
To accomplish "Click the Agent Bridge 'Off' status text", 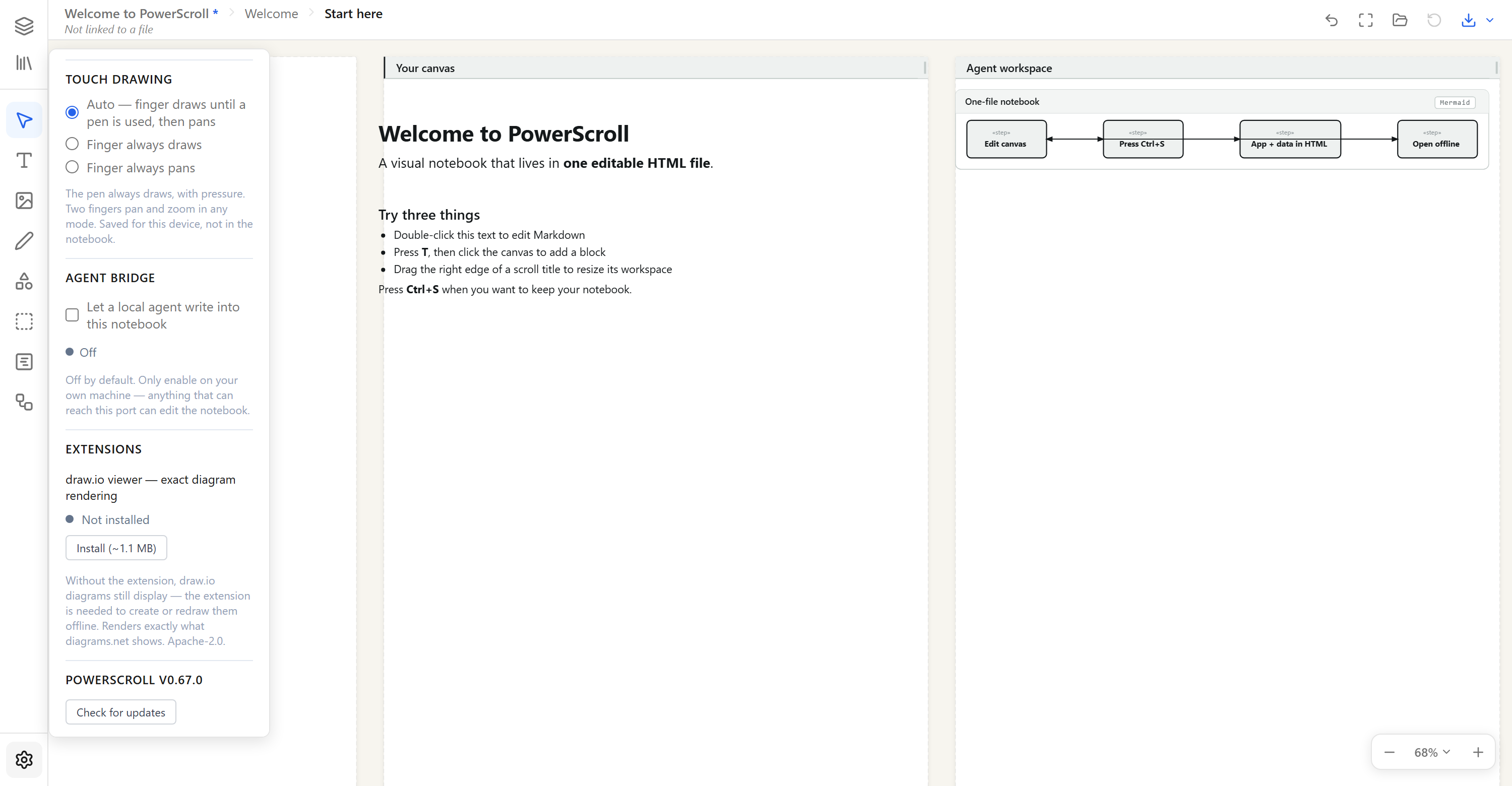I will (88, 352).
